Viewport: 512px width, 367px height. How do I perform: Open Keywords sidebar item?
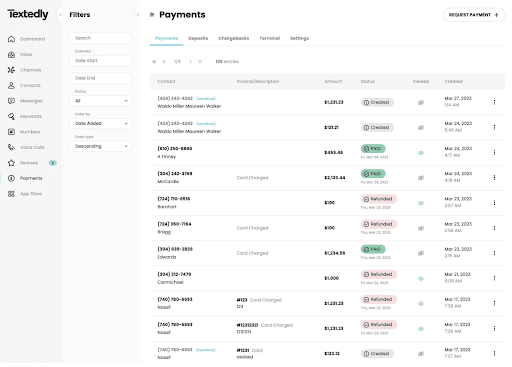[x=25, y=116]
